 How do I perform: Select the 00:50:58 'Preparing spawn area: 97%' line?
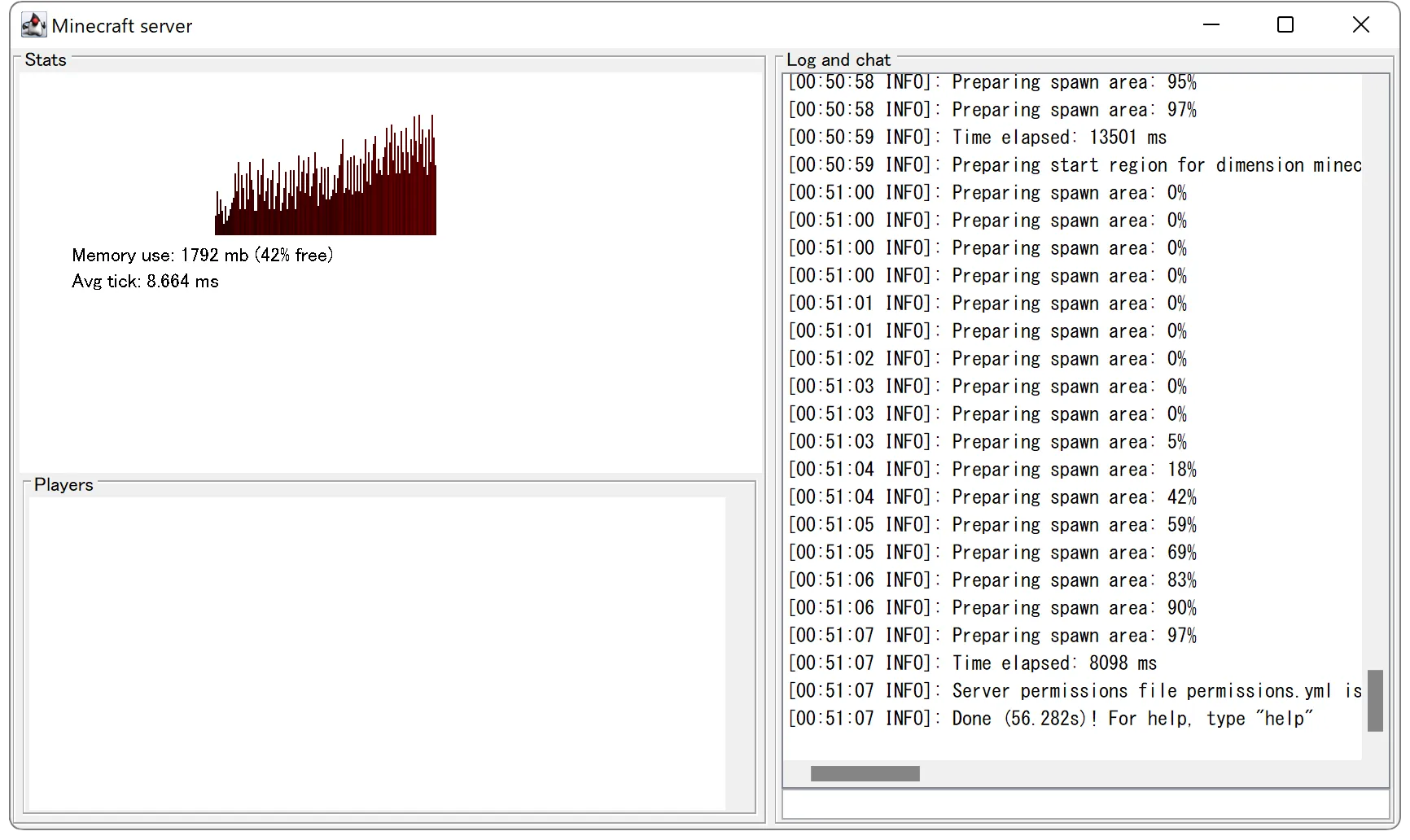992,109
